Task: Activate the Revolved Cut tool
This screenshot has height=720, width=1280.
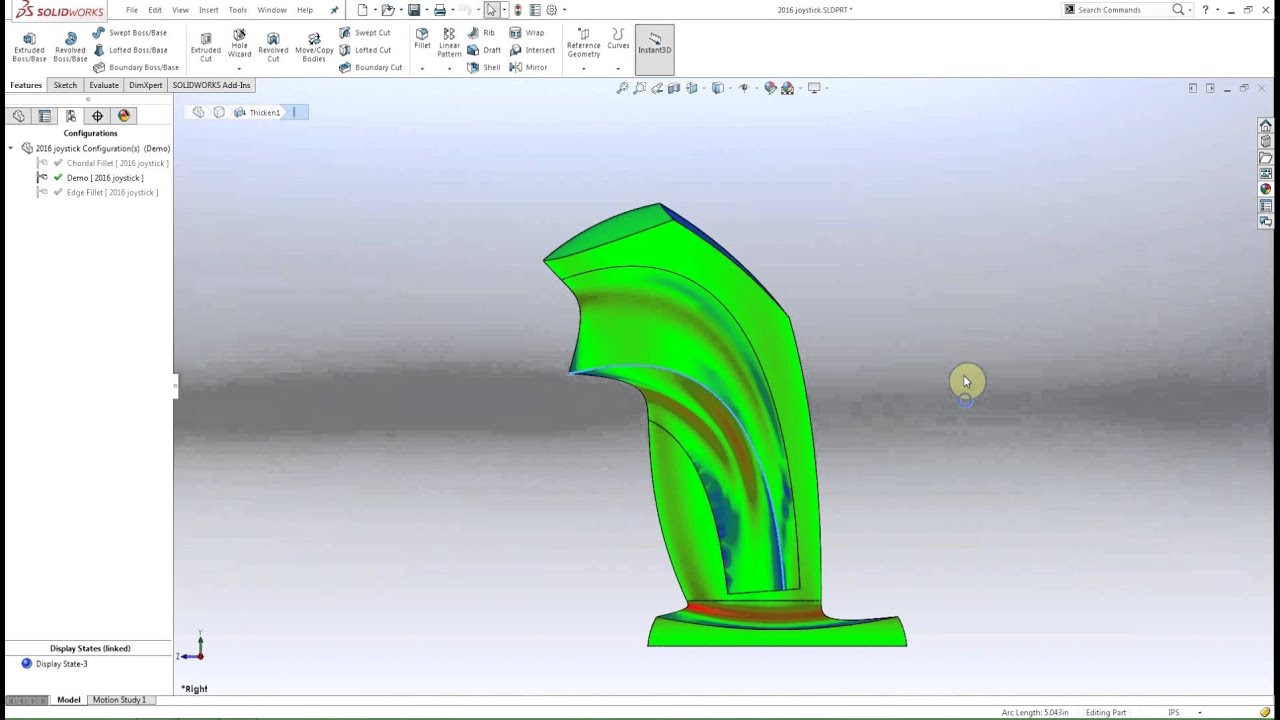Action: pyautogui.click(x=273, y=47)
